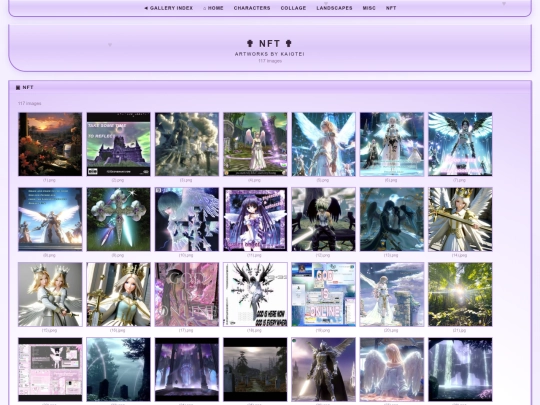Open the flower cross thumbnail

tap(118, 219)
